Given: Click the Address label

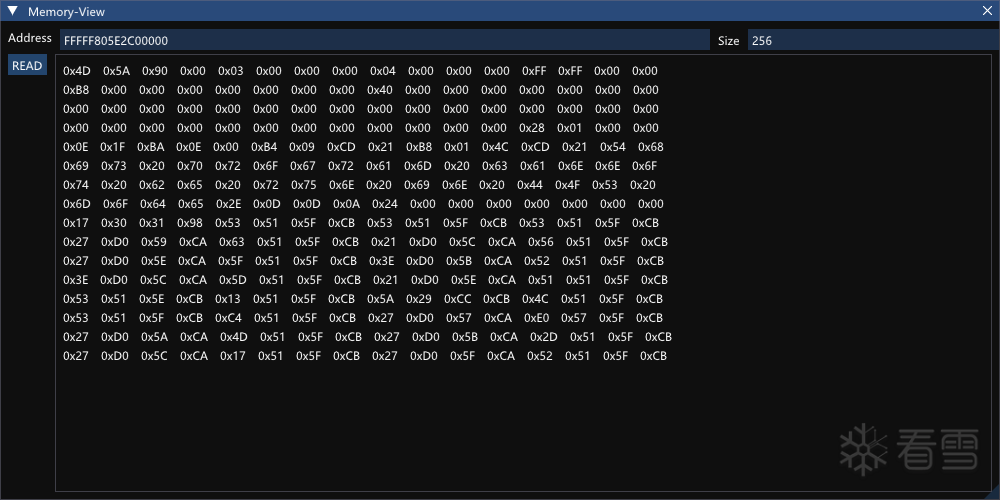Looking at the screenshot, I should [30, 38].
